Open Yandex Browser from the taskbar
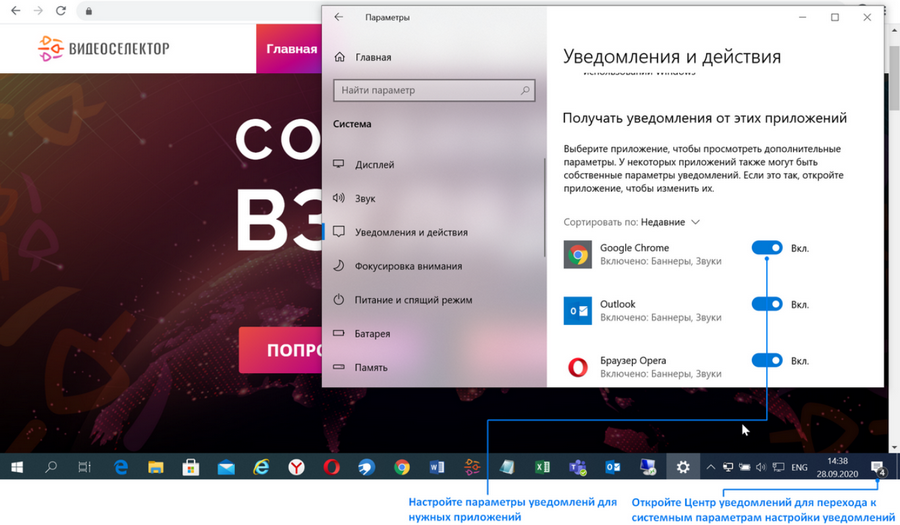 coord(296,467)
